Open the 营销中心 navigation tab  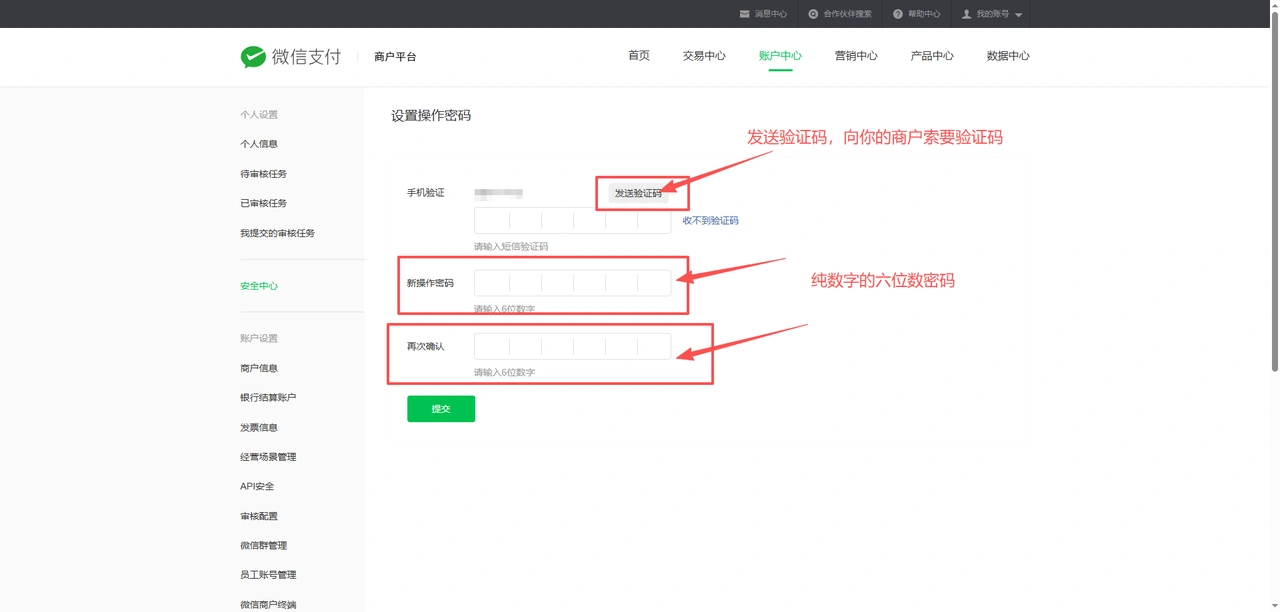click(856, 56)
